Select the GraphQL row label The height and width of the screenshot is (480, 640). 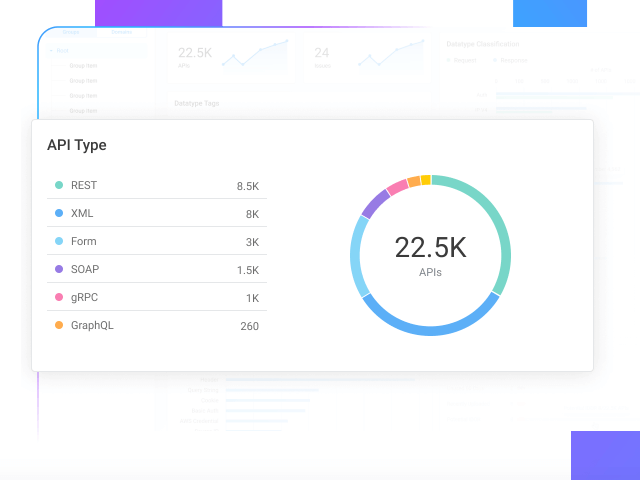[92, 325]
